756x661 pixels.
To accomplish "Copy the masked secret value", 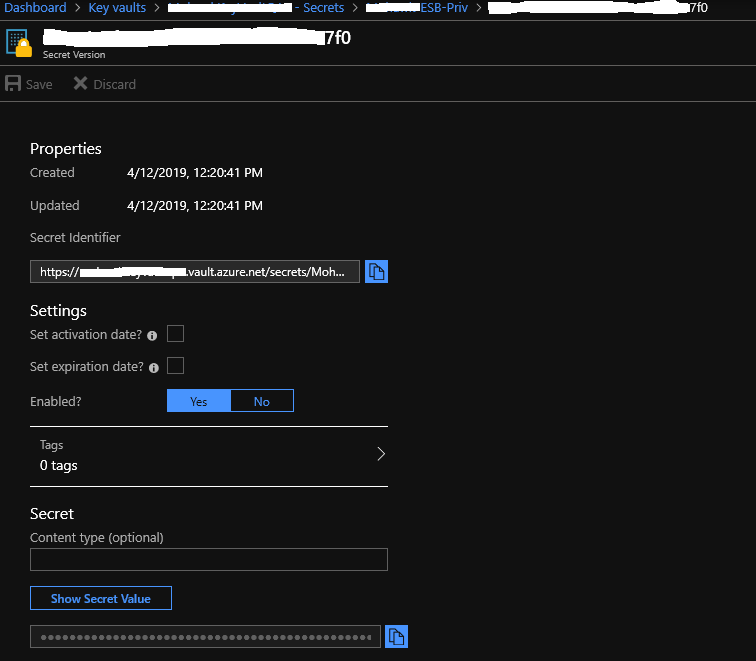I will (x=397, y=637).
